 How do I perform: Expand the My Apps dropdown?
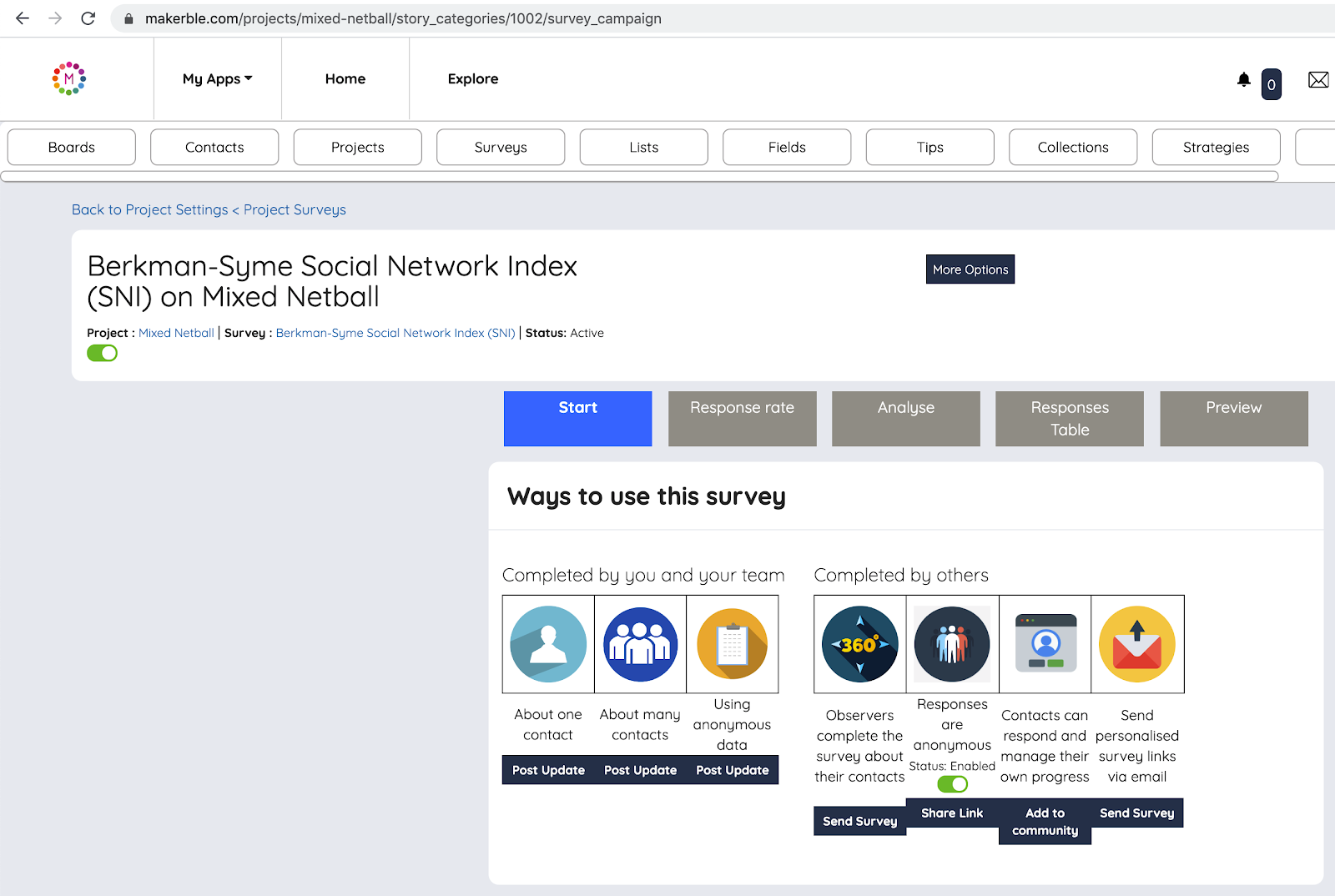pyautogui.click(x=217, y=78)
